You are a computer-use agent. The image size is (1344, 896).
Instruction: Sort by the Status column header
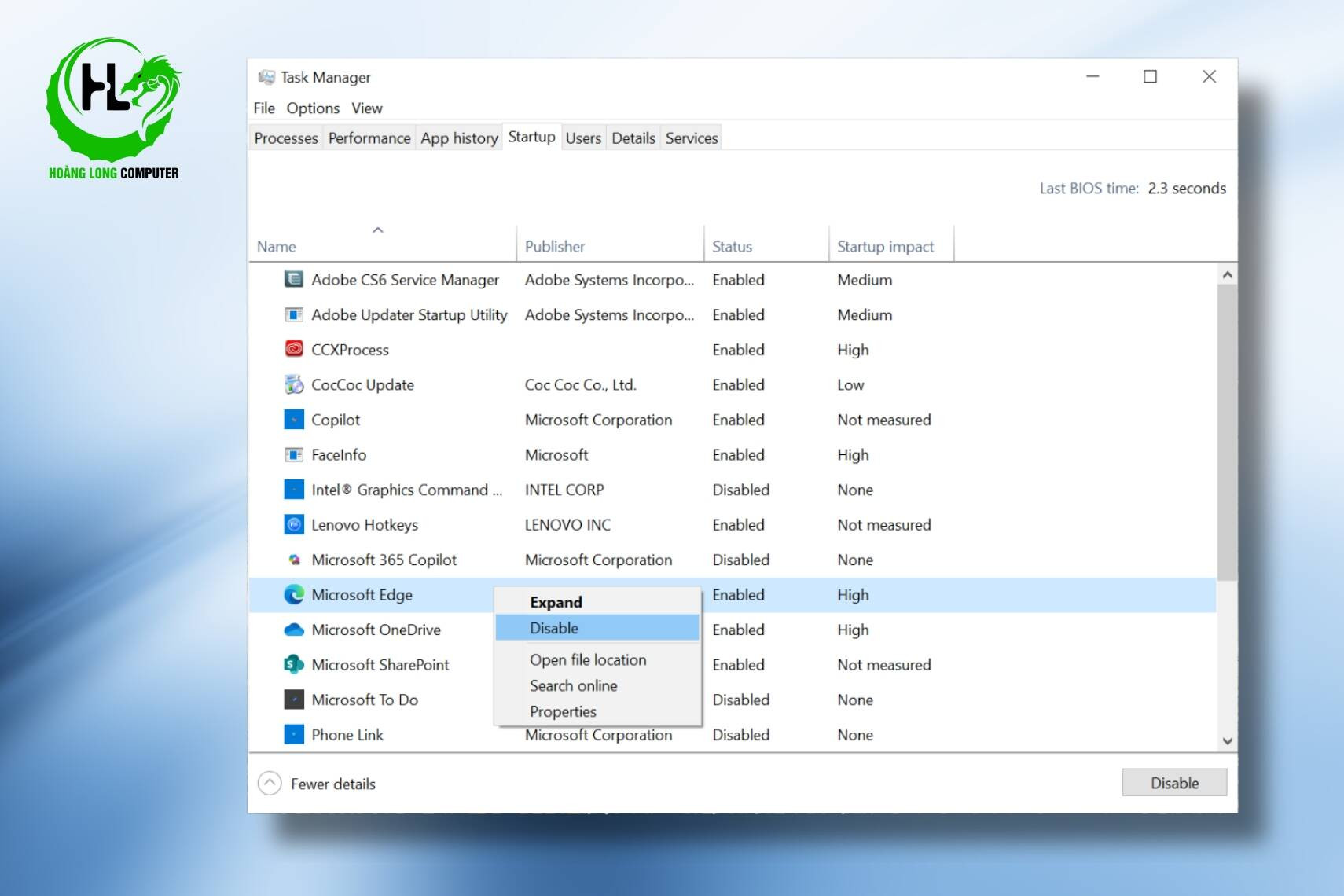click(x=766, y=244)
